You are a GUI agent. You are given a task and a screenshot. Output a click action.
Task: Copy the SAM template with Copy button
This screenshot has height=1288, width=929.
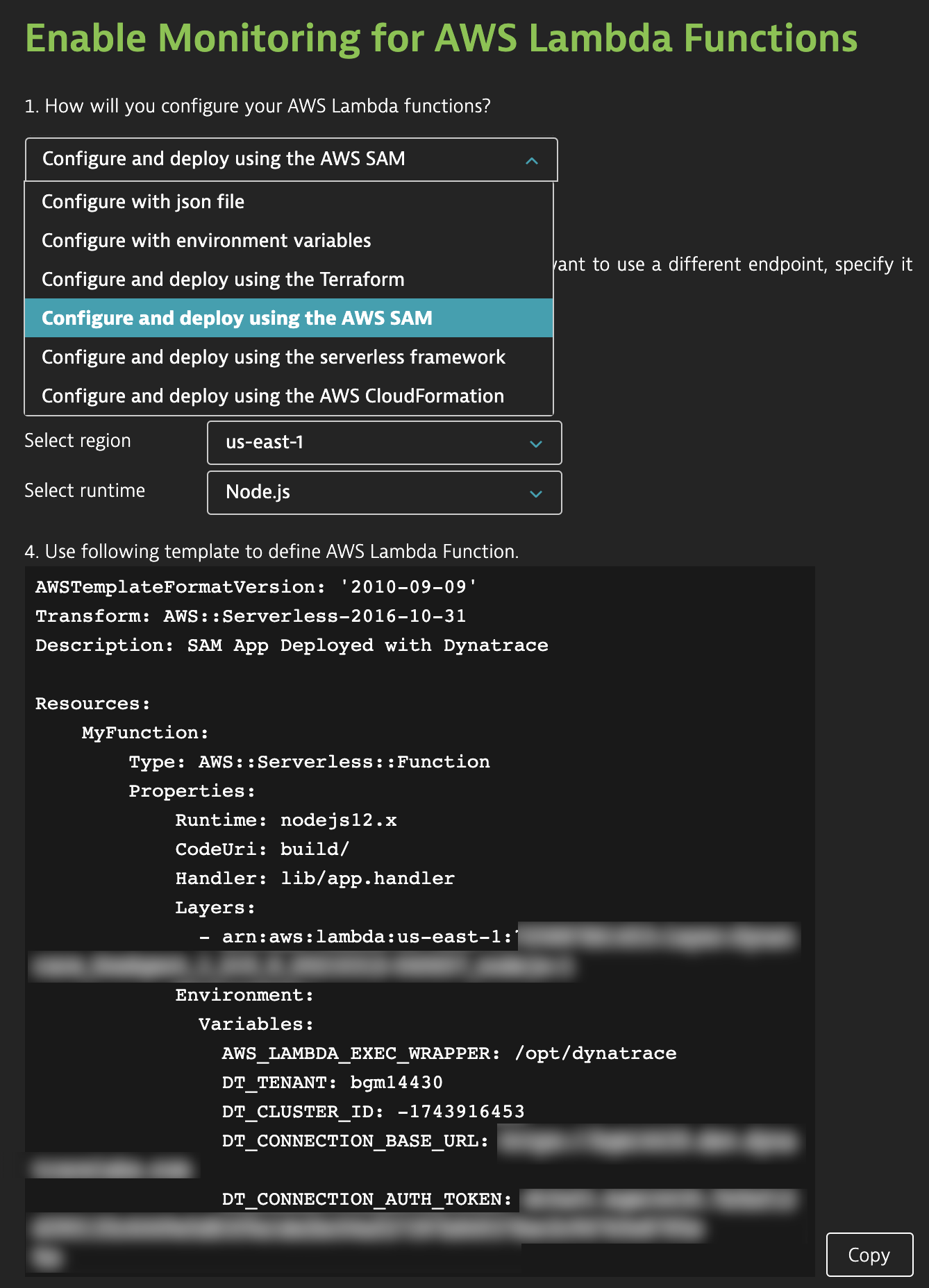pos(869,1255)
